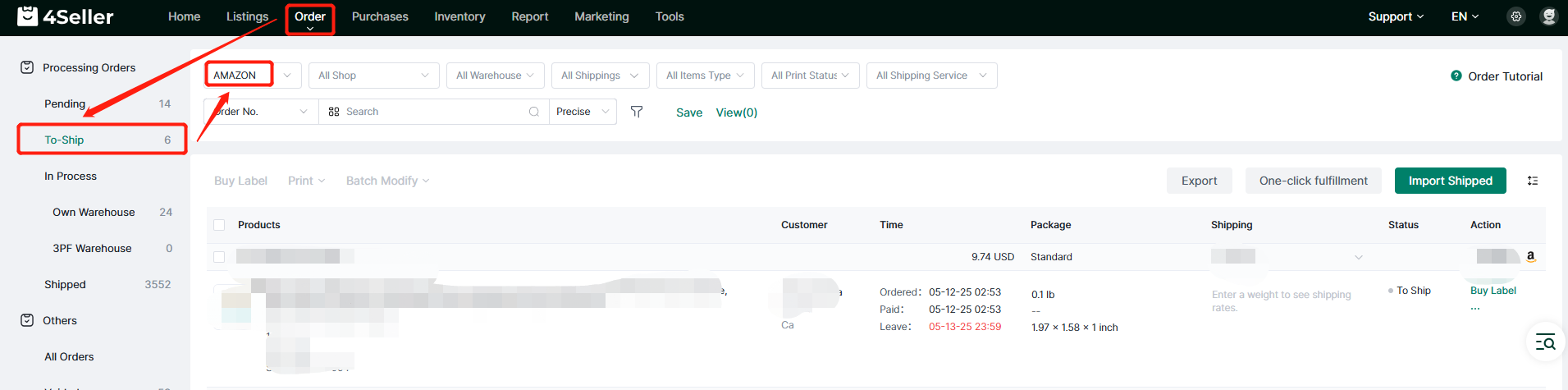Open settings gear icon in header

[x=1516, y=16]
